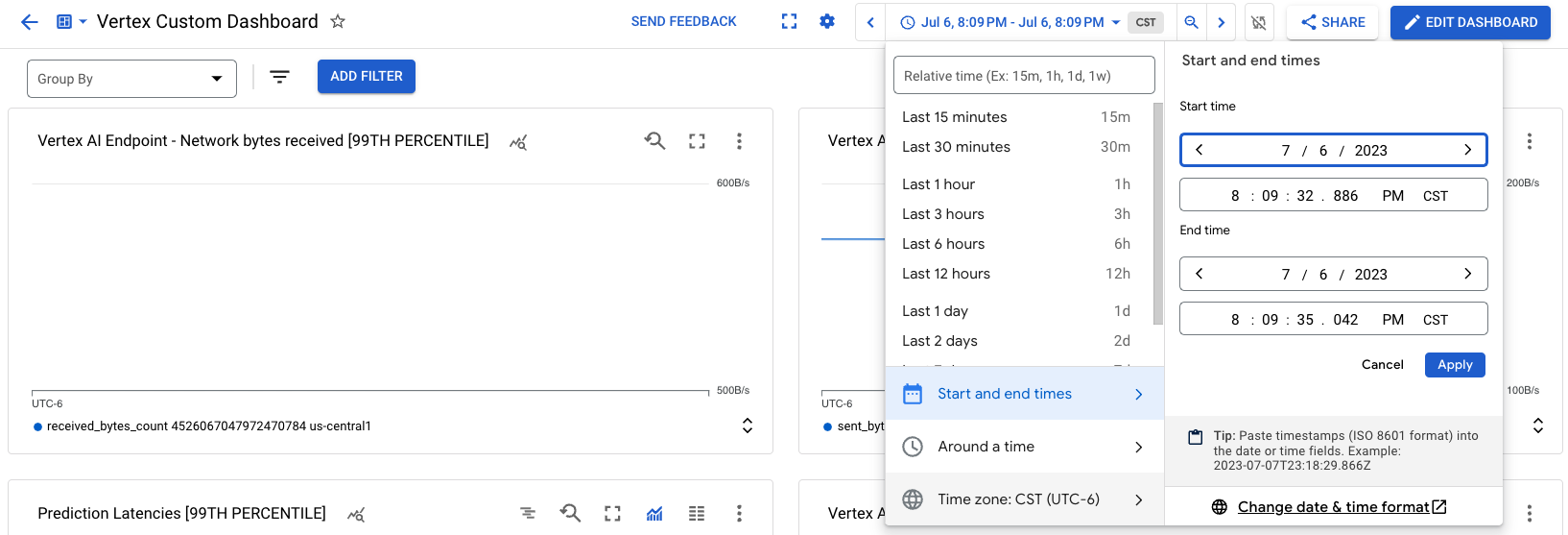Image resolution: width=1568 pixels, height=535 pixels.
Task: Open Change date & time format link
Action: pos(1333,507)
